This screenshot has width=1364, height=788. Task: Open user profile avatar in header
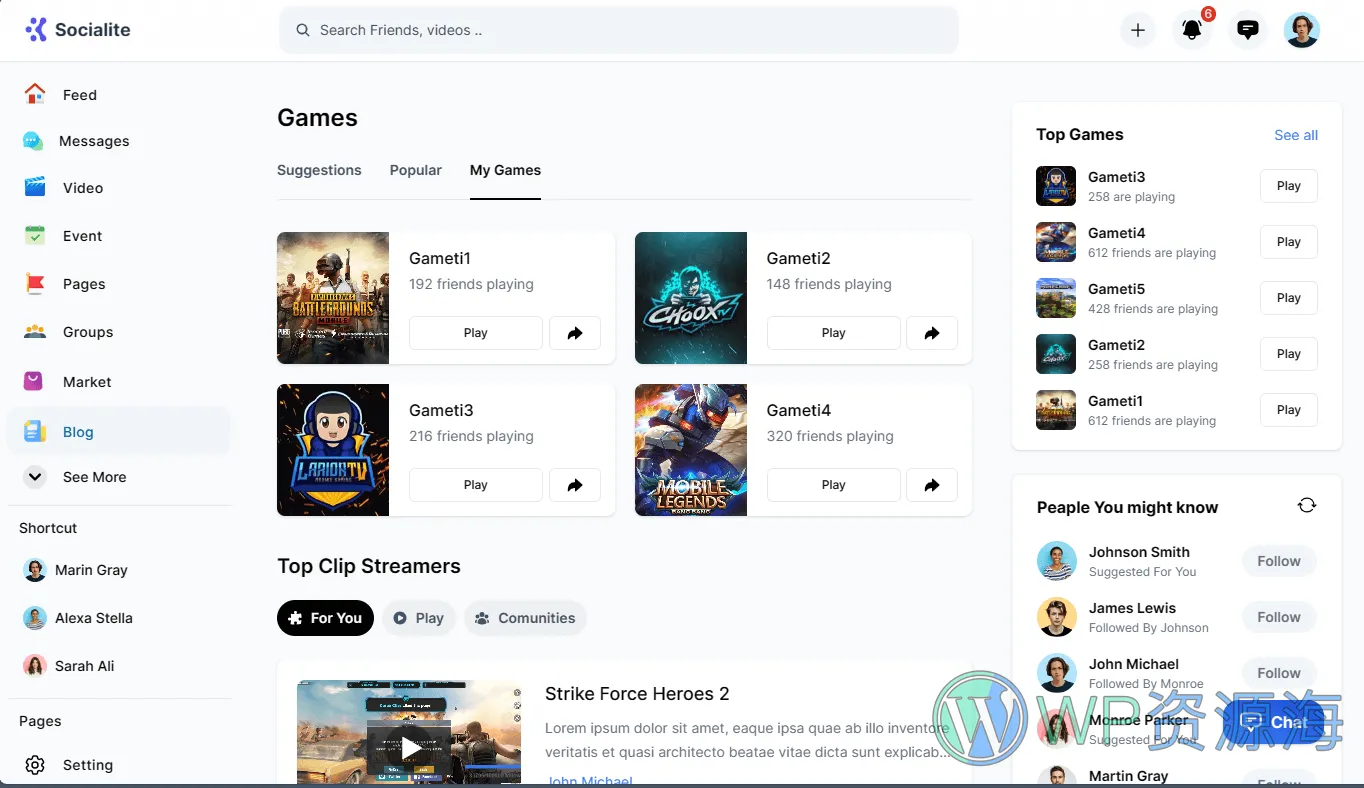pos(1301,30)
